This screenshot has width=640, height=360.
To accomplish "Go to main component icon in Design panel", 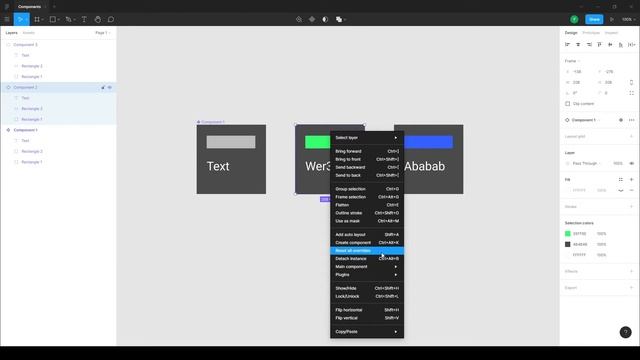I will click(x=621, y=120).
